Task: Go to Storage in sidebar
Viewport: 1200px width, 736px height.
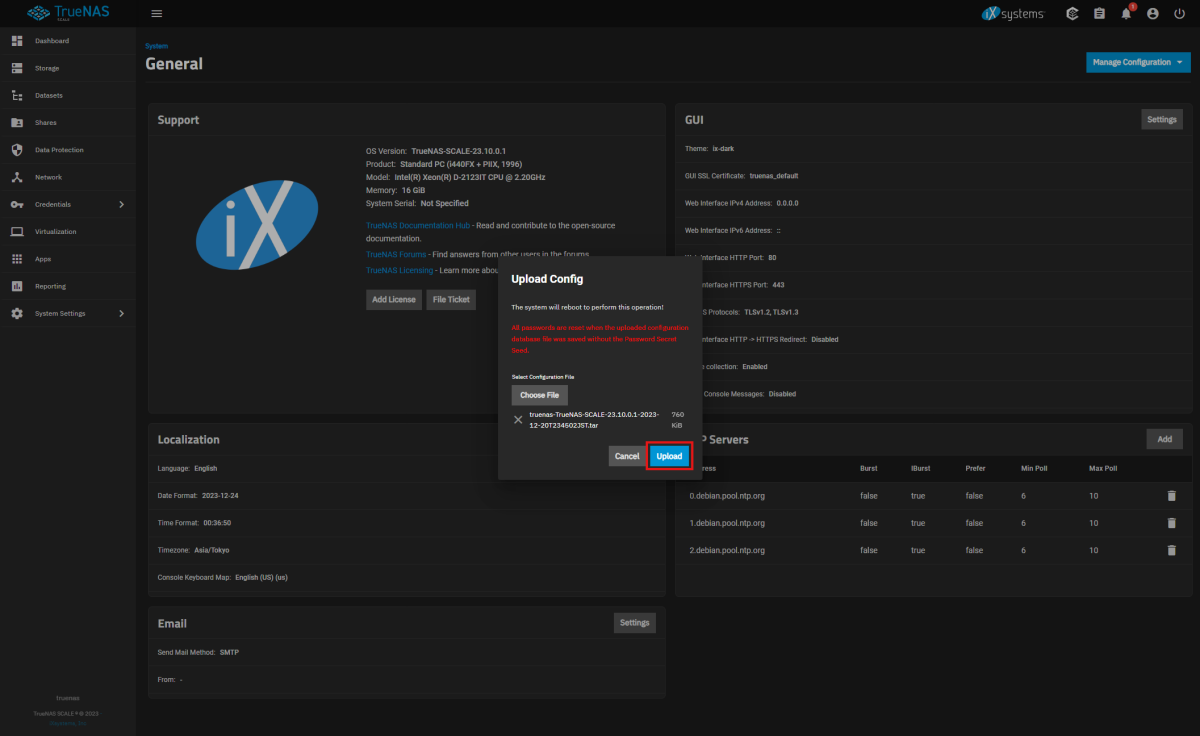Action: pos(47,68)
